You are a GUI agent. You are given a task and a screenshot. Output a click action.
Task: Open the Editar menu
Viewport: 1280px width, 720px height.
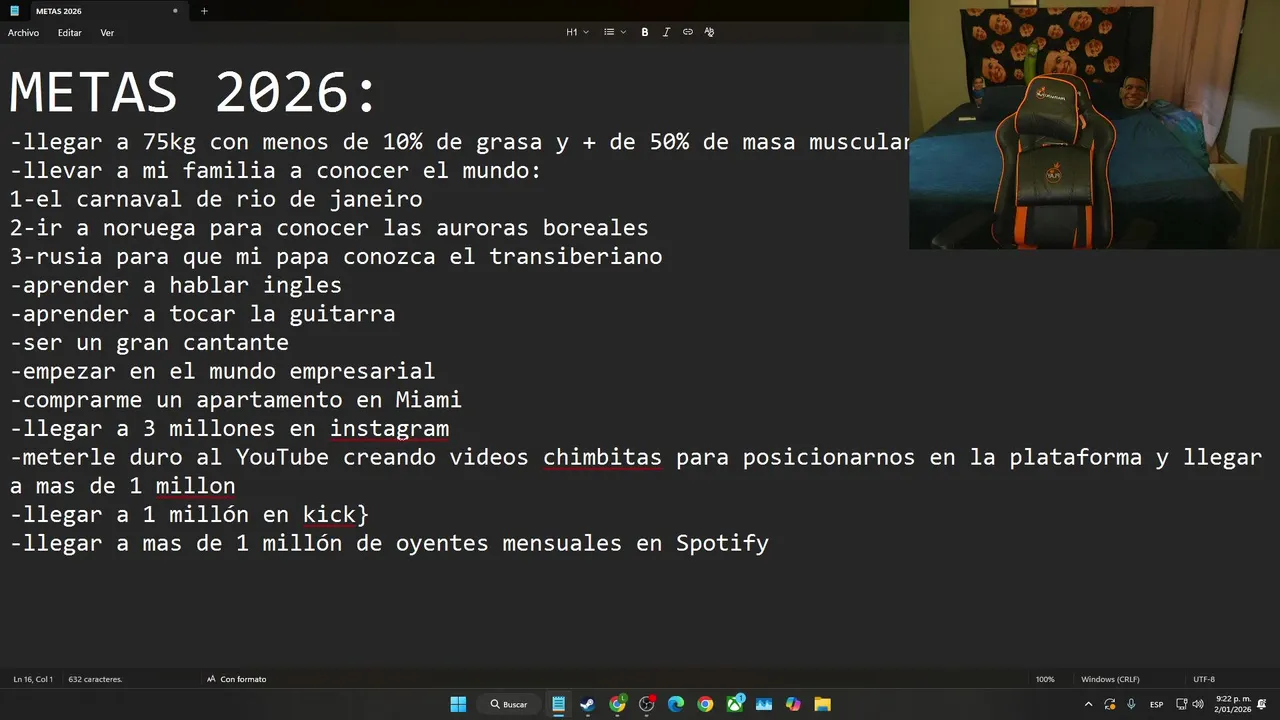click(x=69, y=33)
